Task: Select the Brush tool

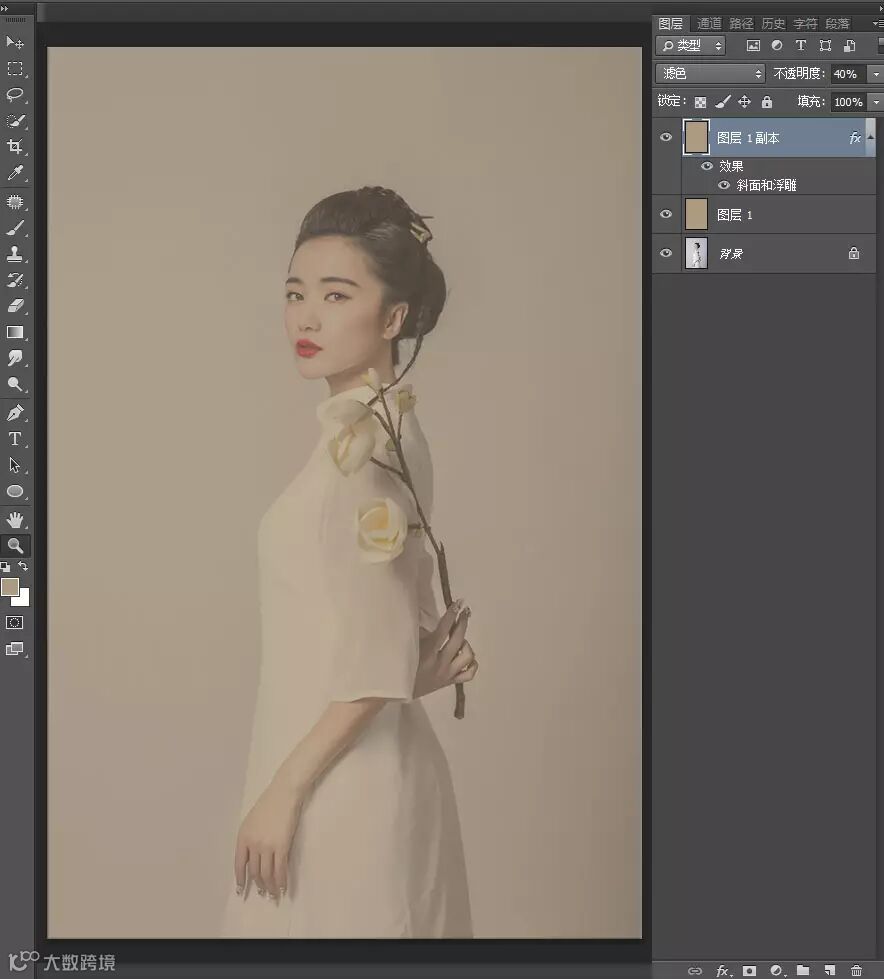Action: 14,228
